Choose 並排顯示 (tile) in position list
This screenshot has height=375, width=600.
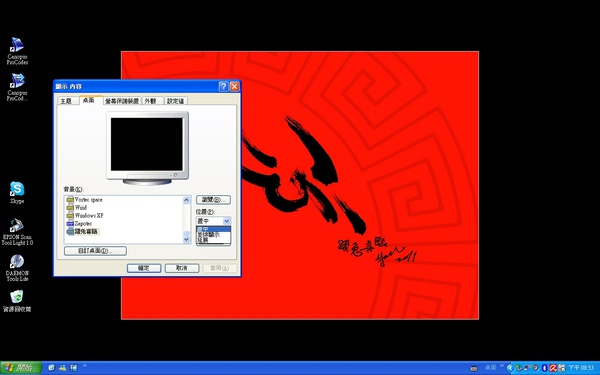pyautogui.click(x=214, y=234)
